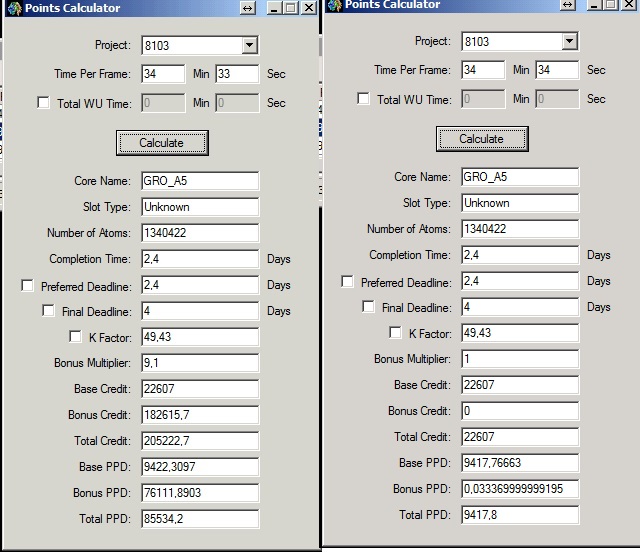Maximize the right Points Calculator window
640x552 pixels.
tap(611, 4)
